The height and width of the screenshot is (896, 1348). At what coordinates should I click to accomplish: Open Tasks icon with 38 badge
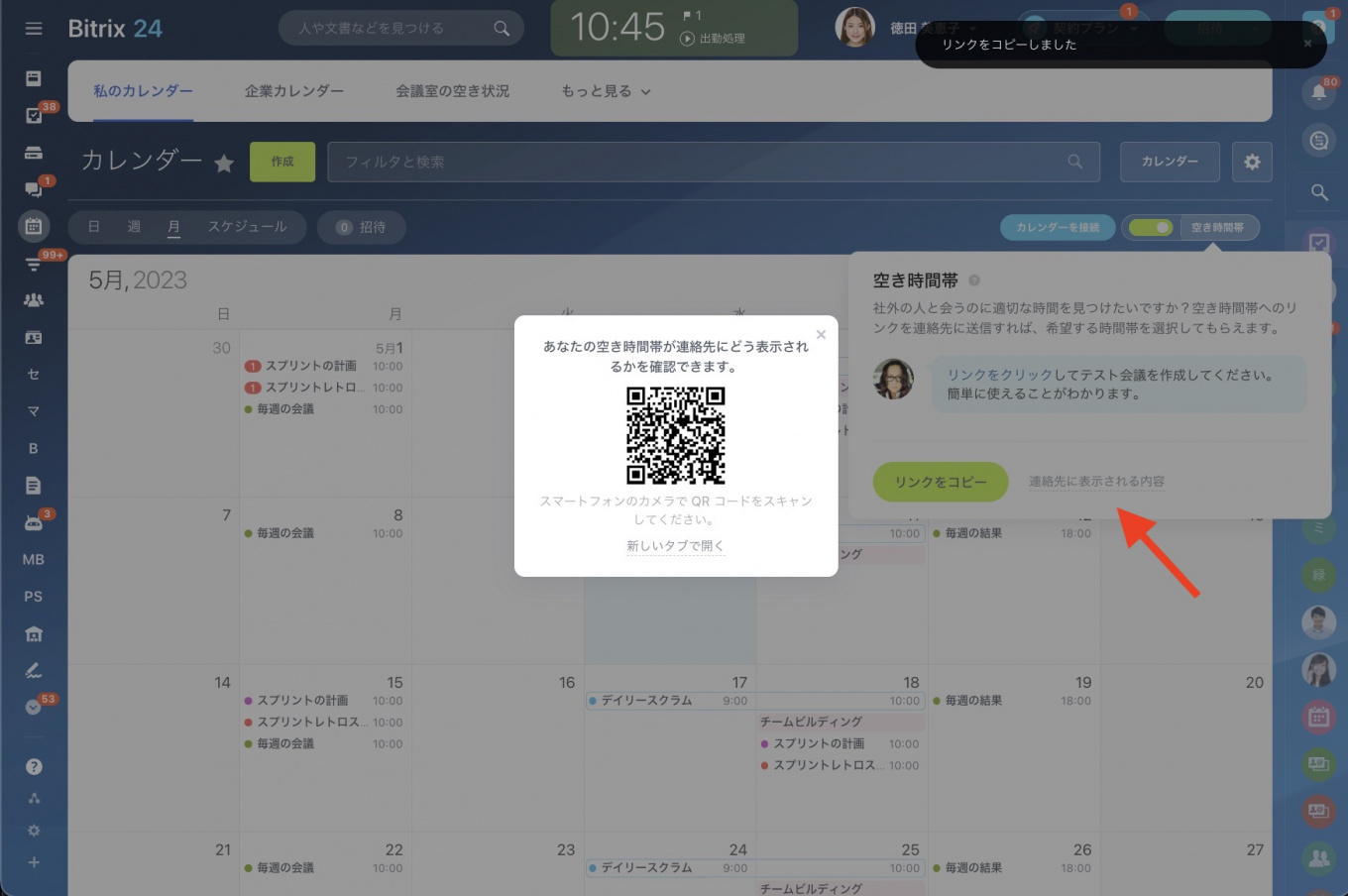point(34,116)
